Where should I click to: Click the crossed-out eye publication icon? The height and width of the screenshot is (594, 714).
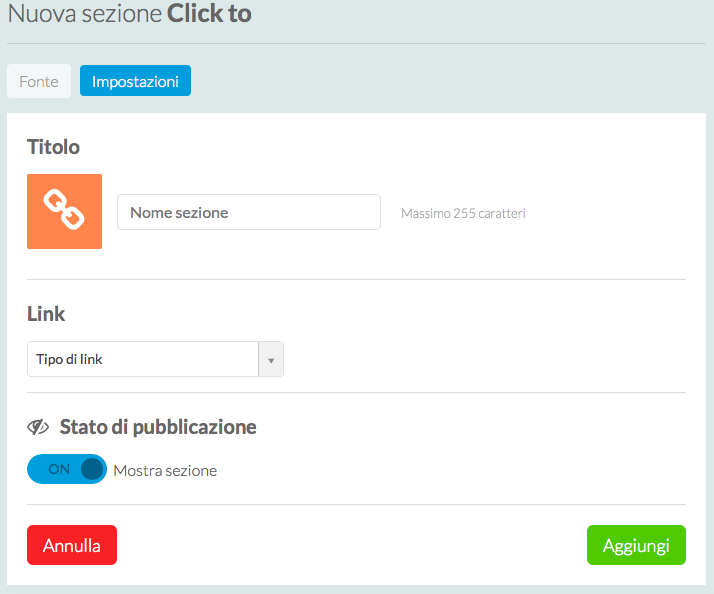(38, 428)
